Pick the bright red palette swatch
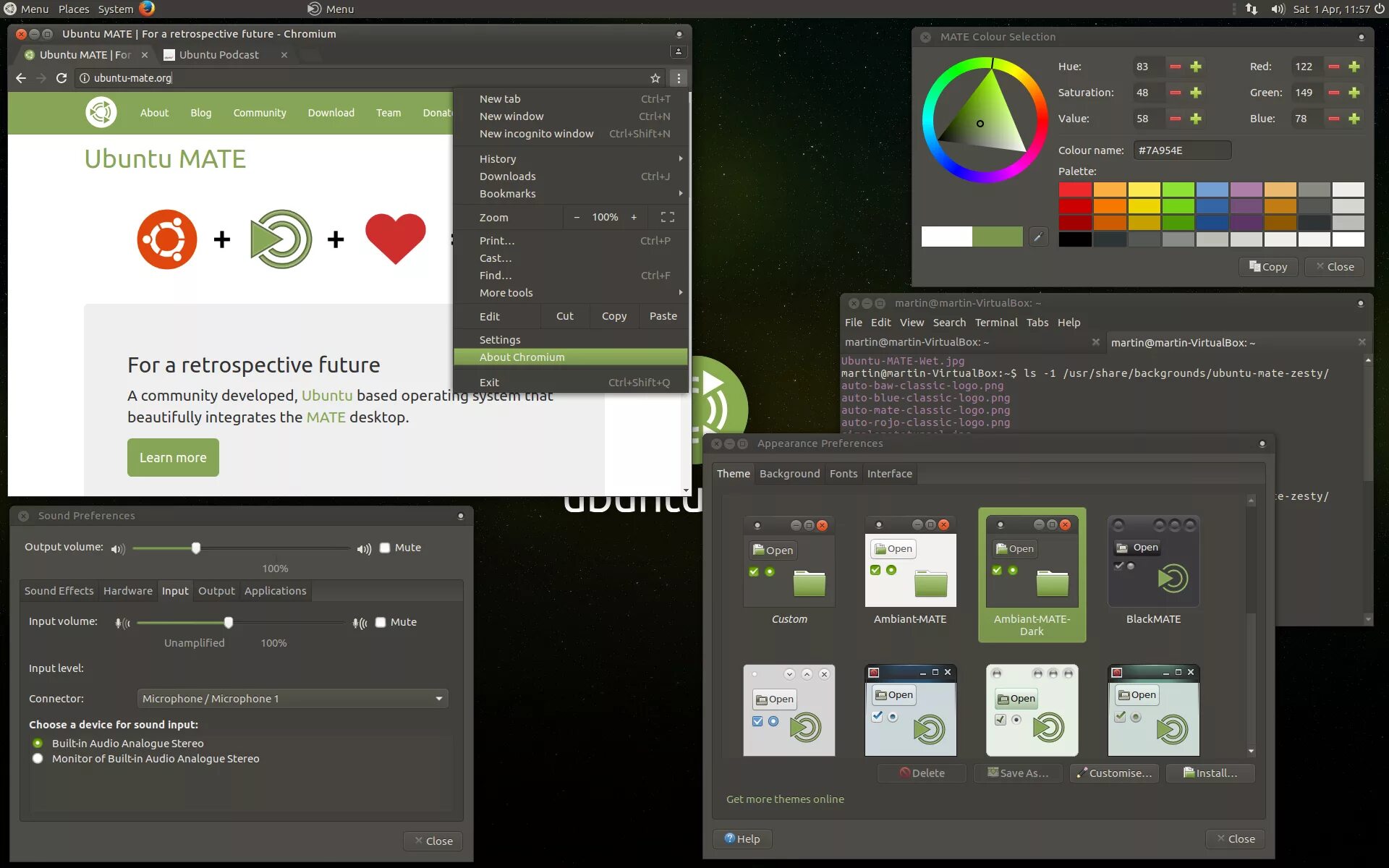Viewport: 1389px width, 868px height. (1074, 190)
